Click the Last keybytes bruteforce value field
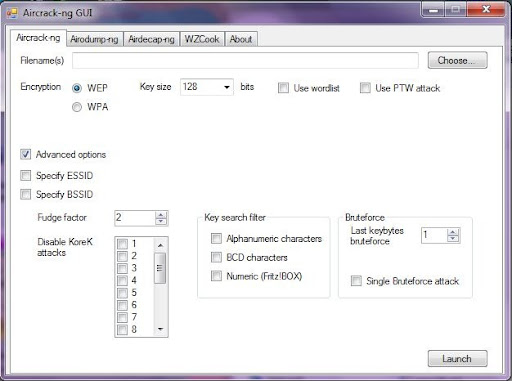The height and width of the screenshot is (381, 512). coord(434,235)
